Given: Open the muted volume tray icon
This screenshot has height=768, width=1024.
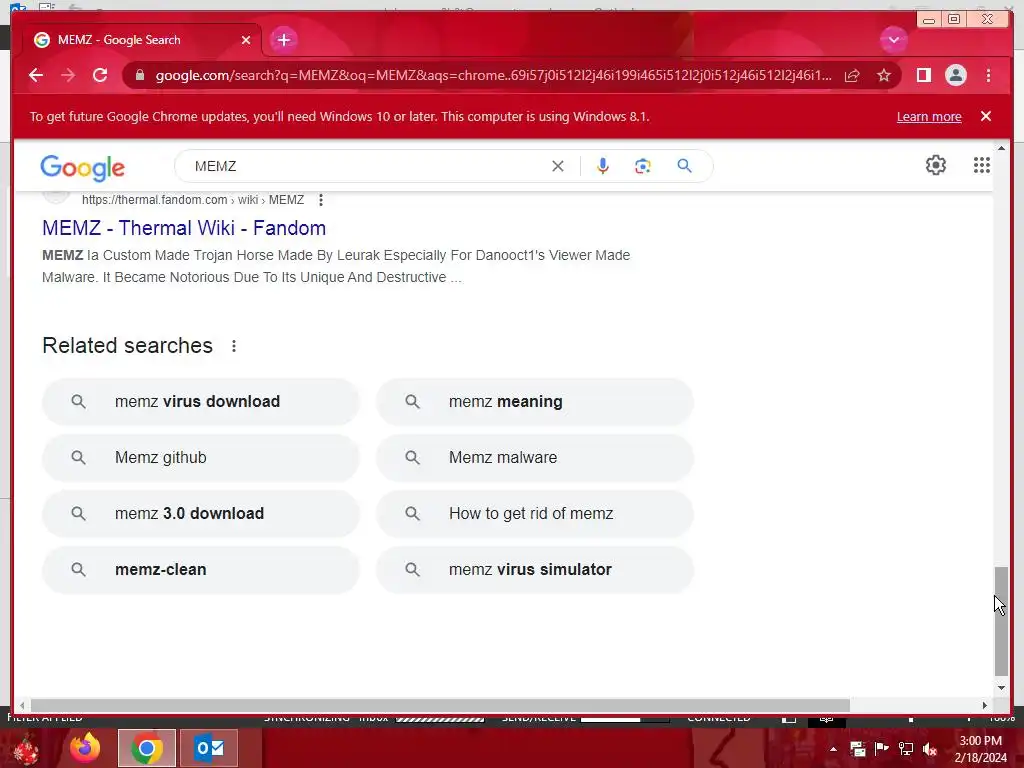Looking at the screenshot, I should click(x=930, y=749).
